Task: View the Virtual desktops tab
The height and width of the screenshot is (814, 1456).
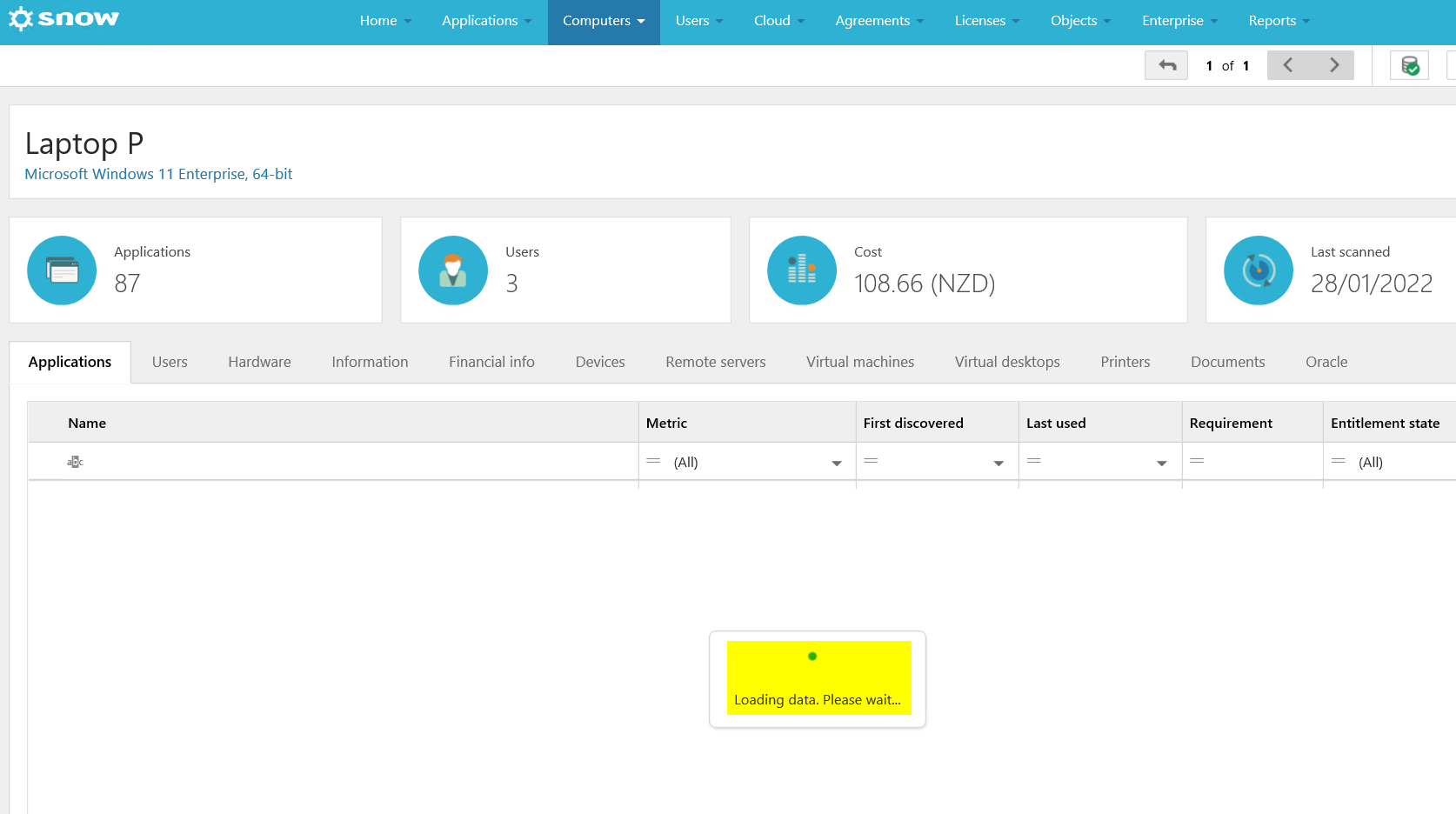Action: (x=1007, y=362)
